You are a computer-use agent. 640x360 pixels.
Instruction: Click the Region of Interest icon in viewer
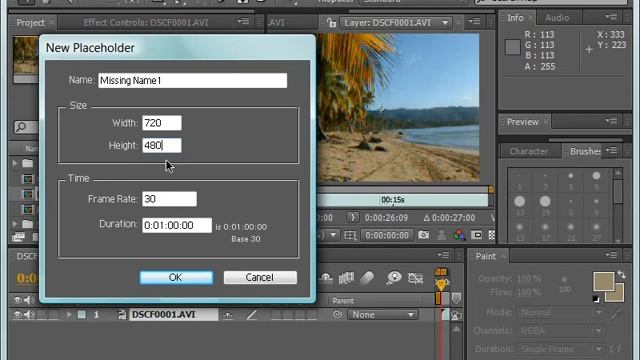[x=350, y=236]
